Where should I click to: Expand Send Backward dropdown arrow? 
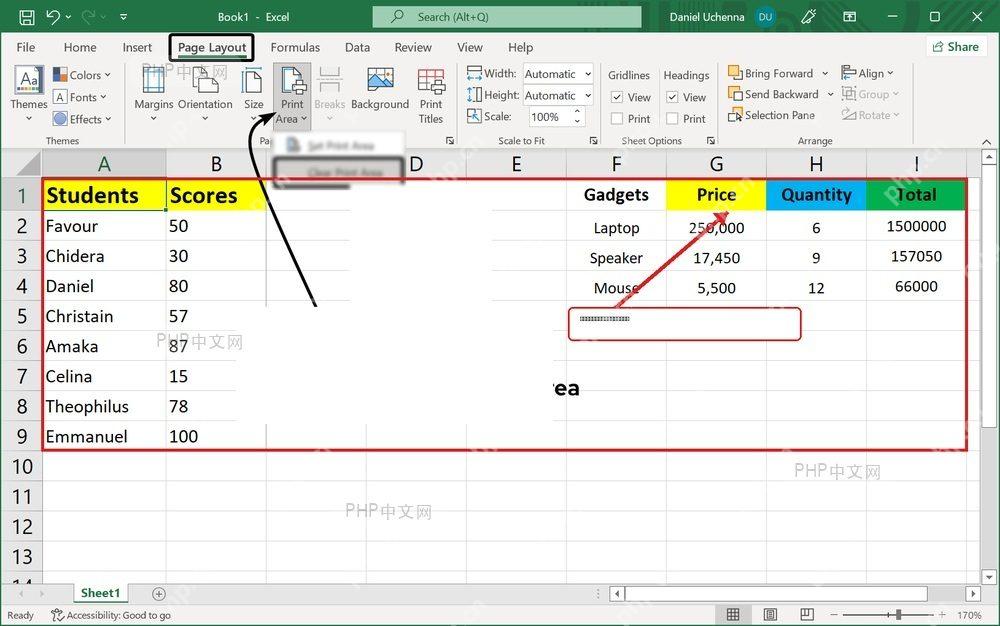pyautogui.click(x=830, y=94)
